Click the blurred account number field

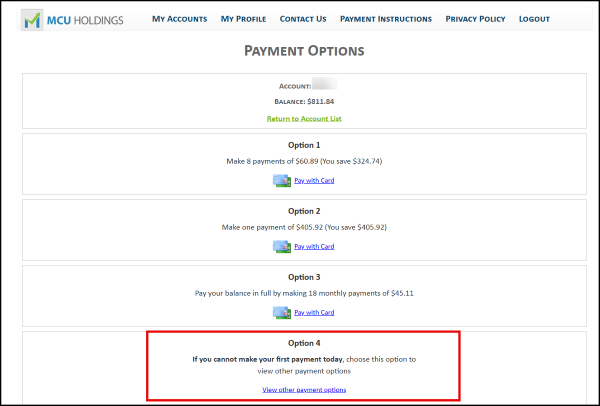[x=325, y=84]
